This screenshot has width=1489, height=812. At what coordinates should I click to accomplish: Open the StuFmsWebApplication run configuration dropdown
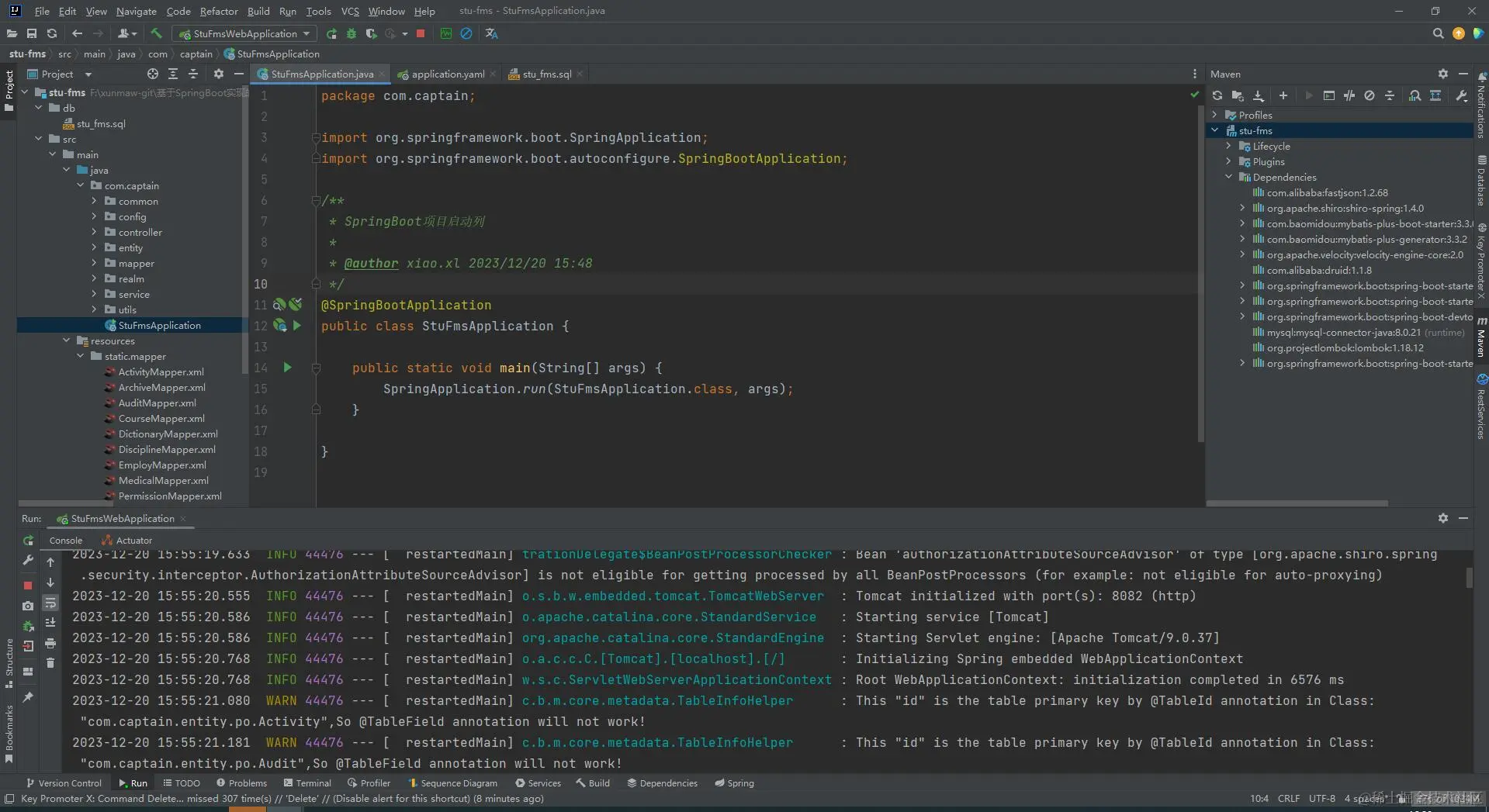(x=244, y=33)
